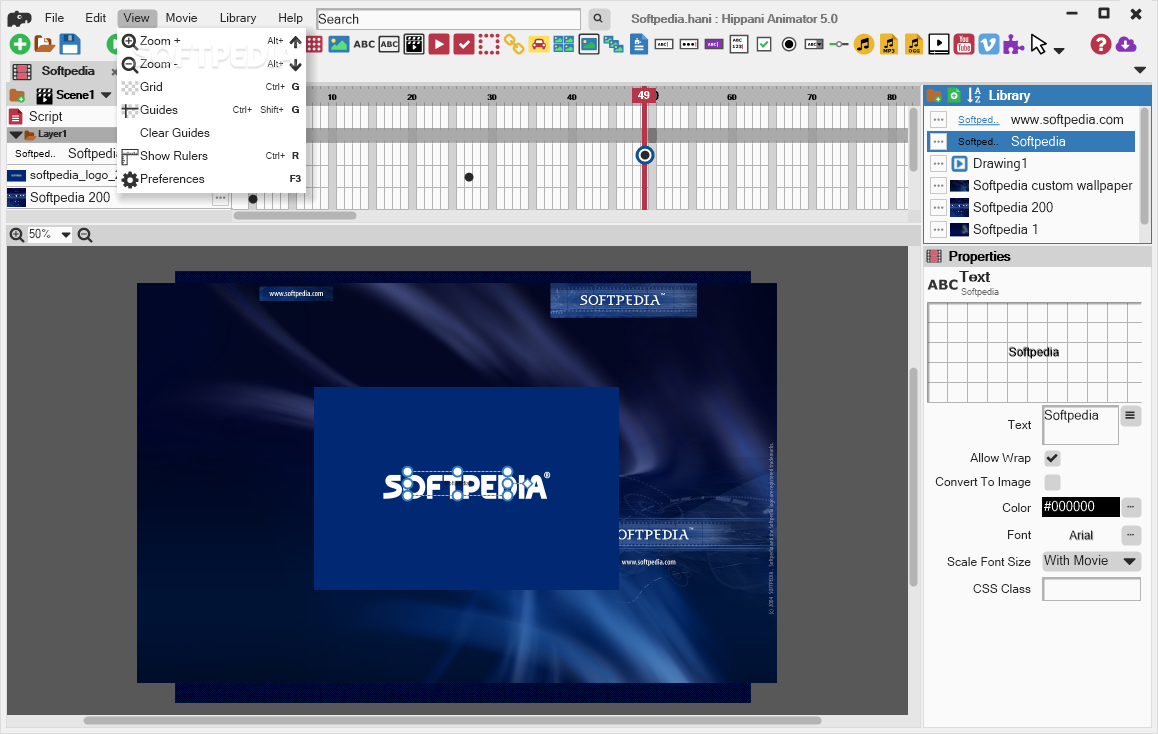This screenshot has height=734, width=1158.
Task: Open the 50% zoom level dropdown
Action: coord(66,235)
